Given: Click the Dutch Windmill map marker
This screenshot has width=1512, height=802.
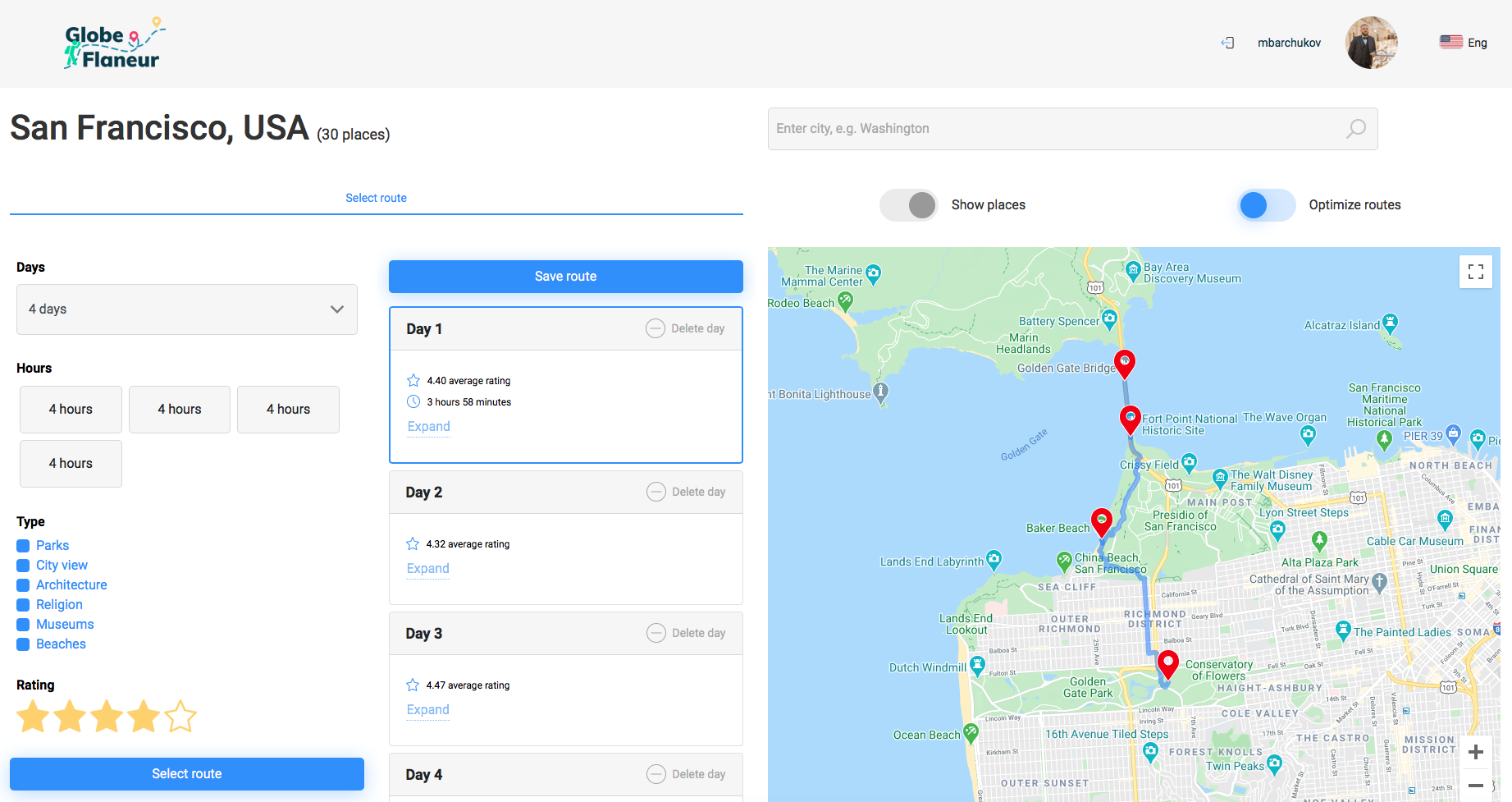Looking at the screenshot, I should [977, 666].
